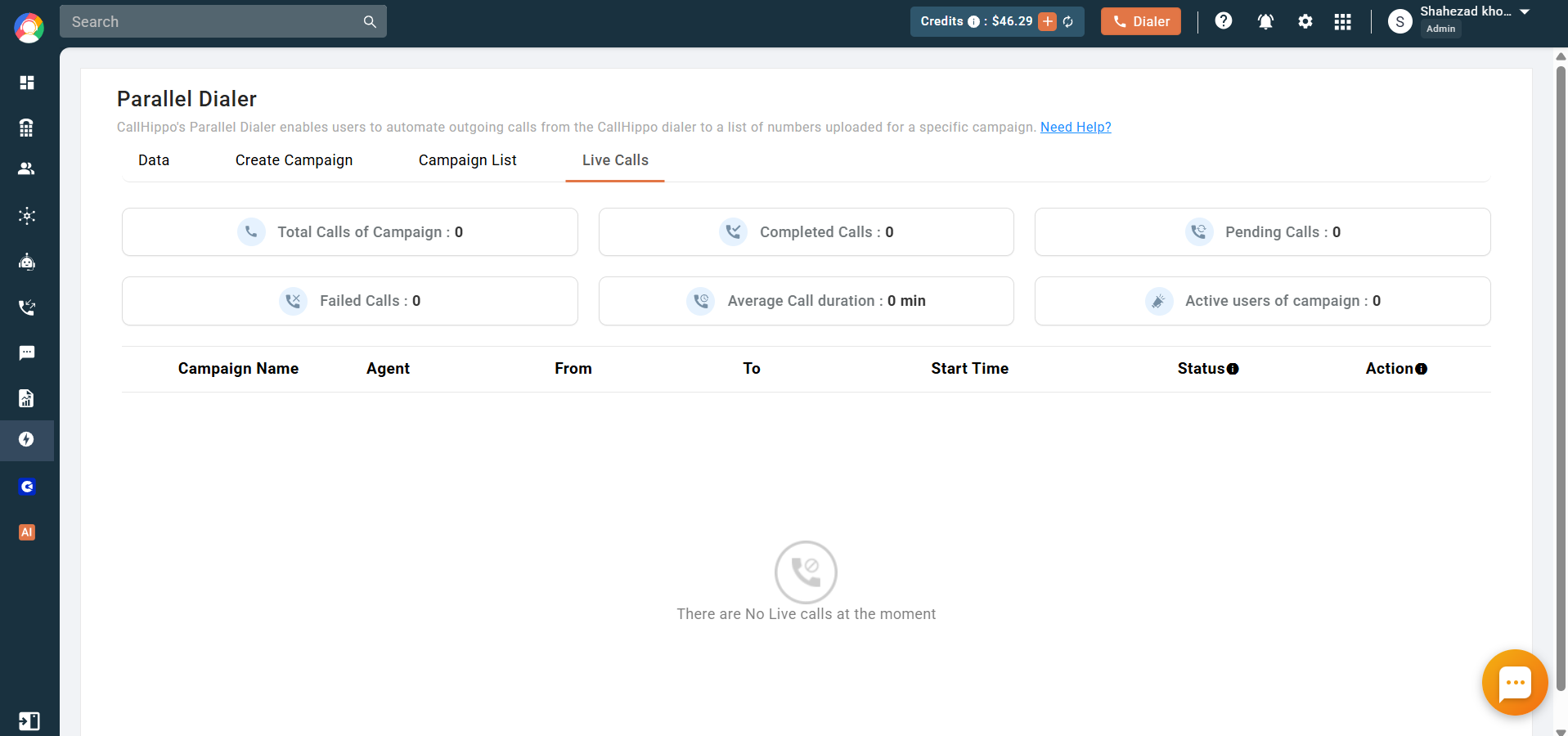The width and height of the screenshot is (1568, 736).
Task: Click the CallHippo logo
Action: click(29, 28)
